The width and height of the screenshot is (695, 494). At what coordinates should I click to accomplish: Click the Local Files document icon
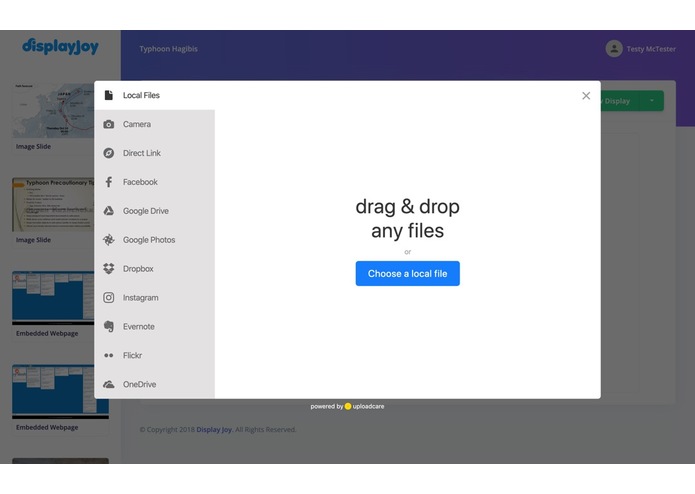pos(109,95)
